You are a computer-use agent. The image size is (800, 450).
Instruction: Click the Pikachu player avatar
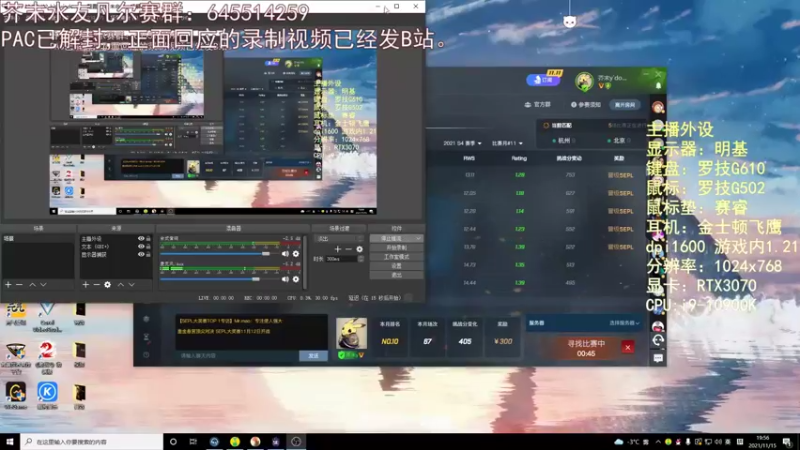(x=352, y=334)
